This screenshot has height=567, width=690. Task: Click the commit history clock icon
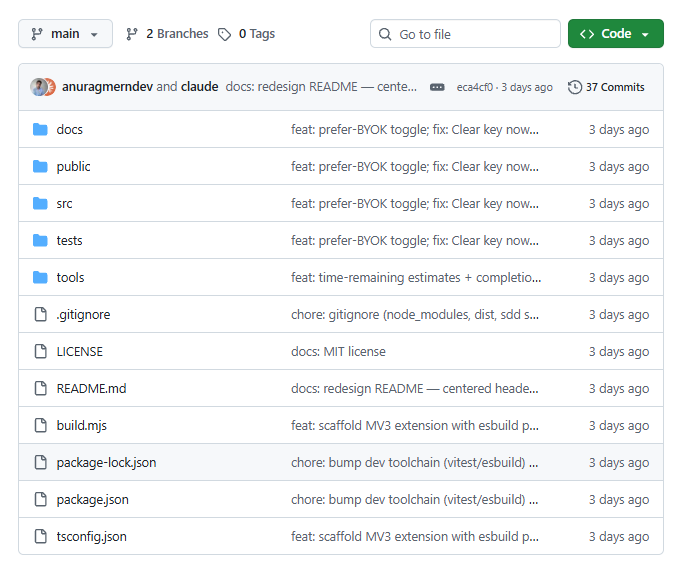(x=575, y=87)
